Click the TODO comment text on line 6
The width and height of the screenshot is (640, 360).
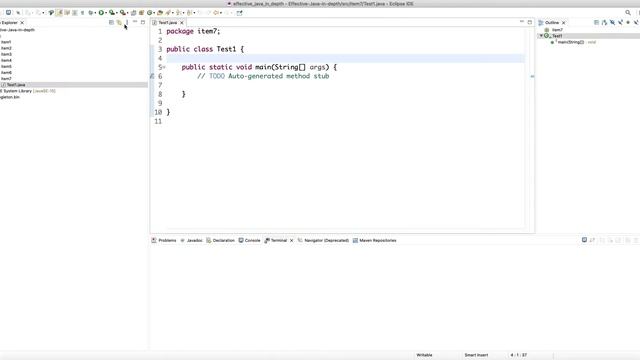tap(263, 76)
